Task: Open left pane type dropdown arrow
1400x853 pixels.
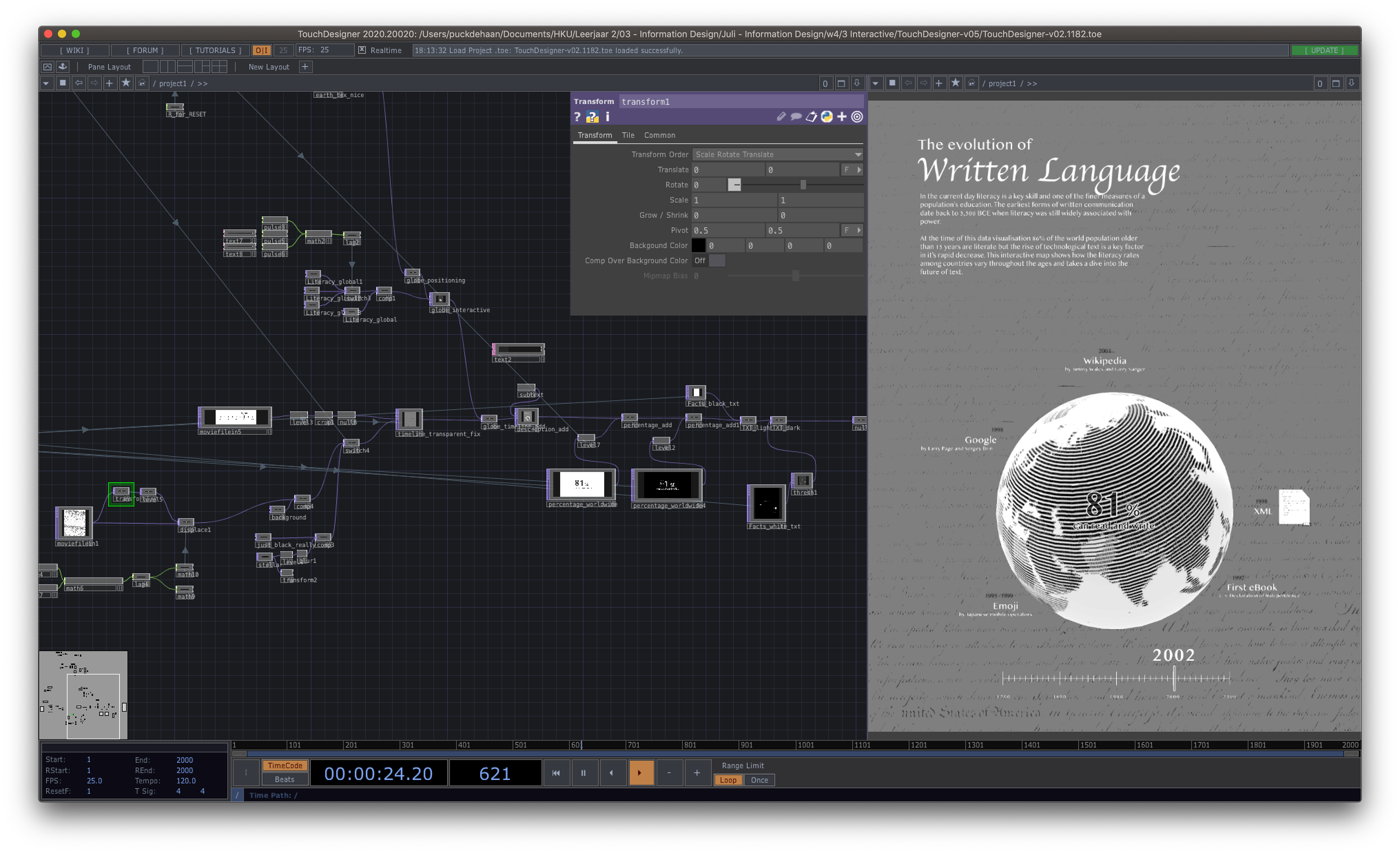Action: point(46,83)
